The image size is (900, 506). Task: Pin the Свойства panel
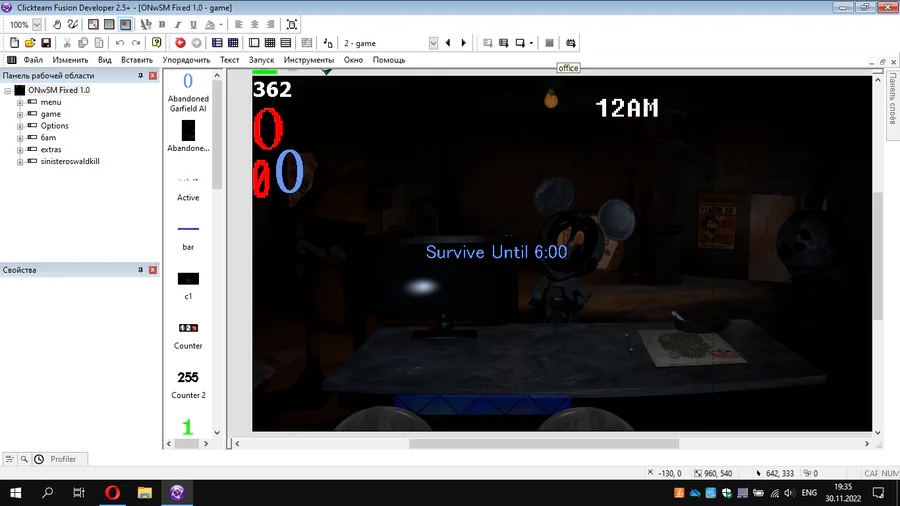click(x=141, y=270)
